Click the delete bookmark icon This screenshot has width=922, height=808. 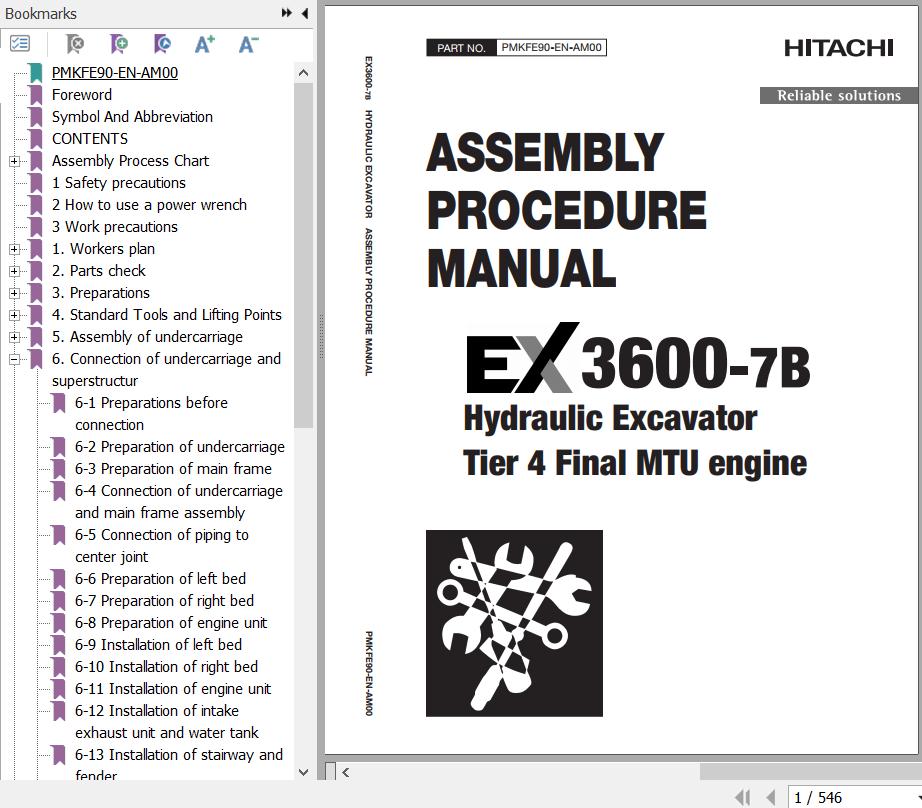coord(75,44)
